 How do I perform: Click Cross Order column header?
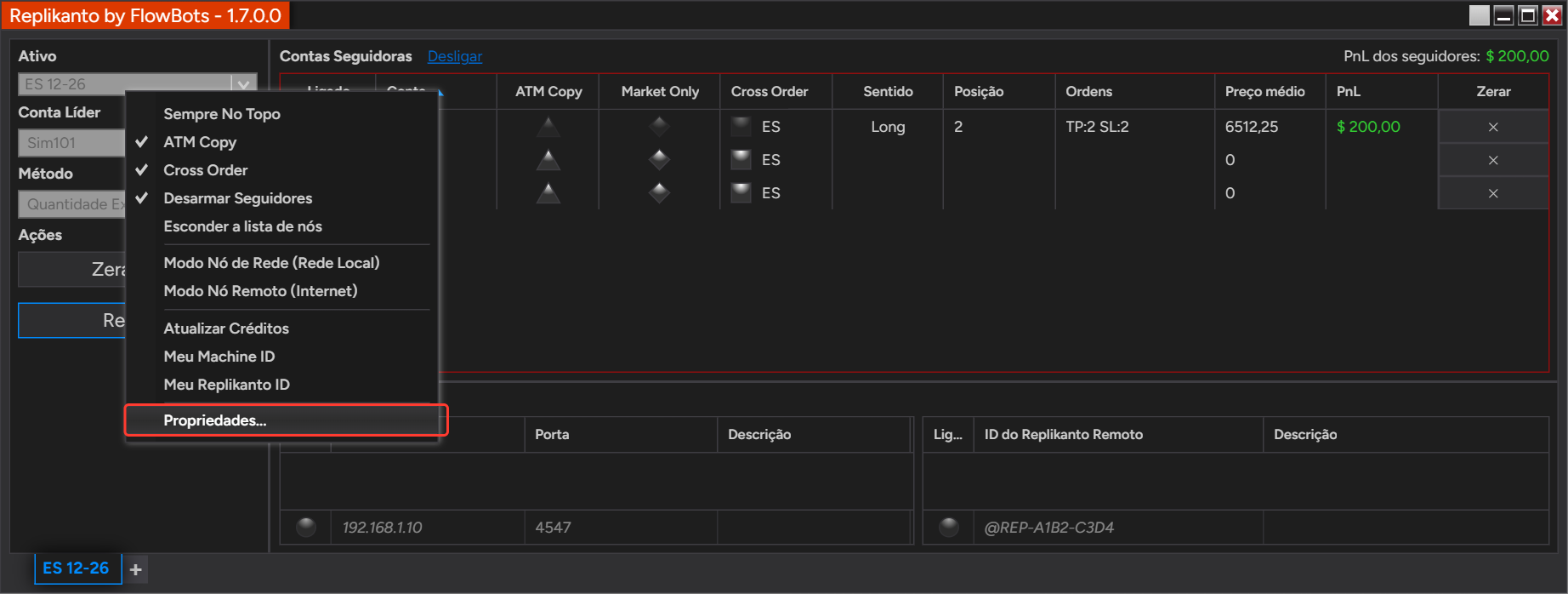click(776, 91)
